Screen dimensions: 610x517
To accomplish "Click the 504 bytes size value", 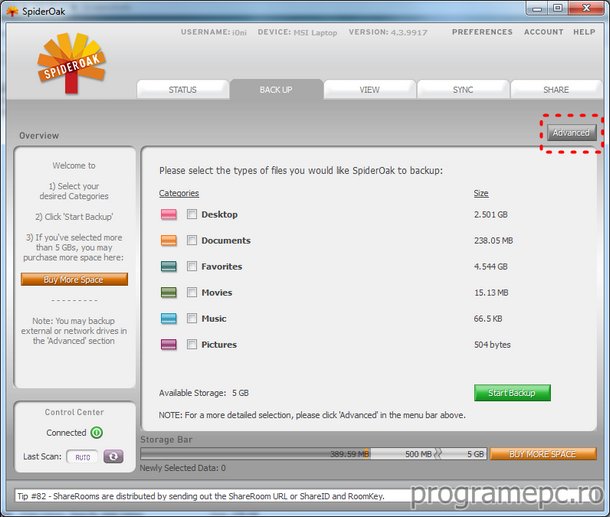I will 492,345.
